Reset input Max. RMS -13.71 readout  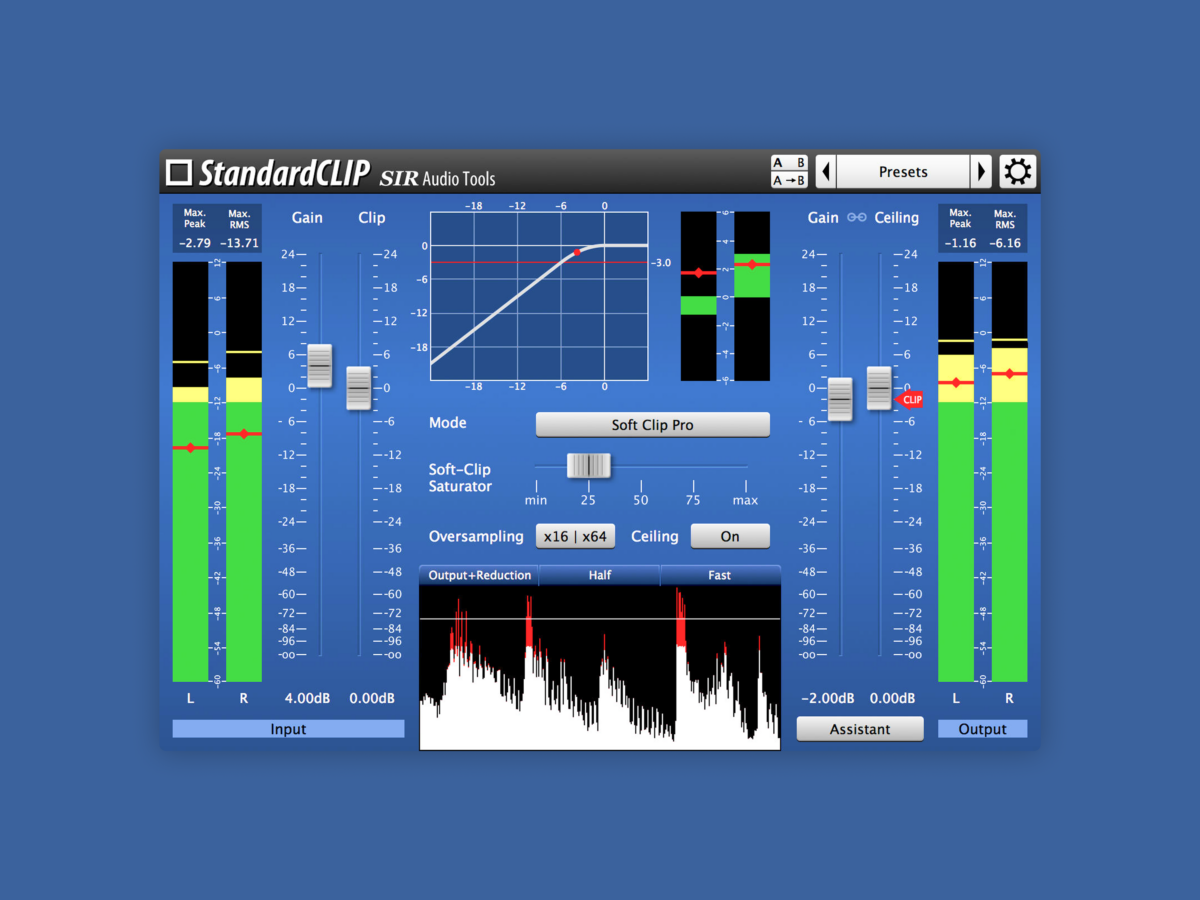240,243
